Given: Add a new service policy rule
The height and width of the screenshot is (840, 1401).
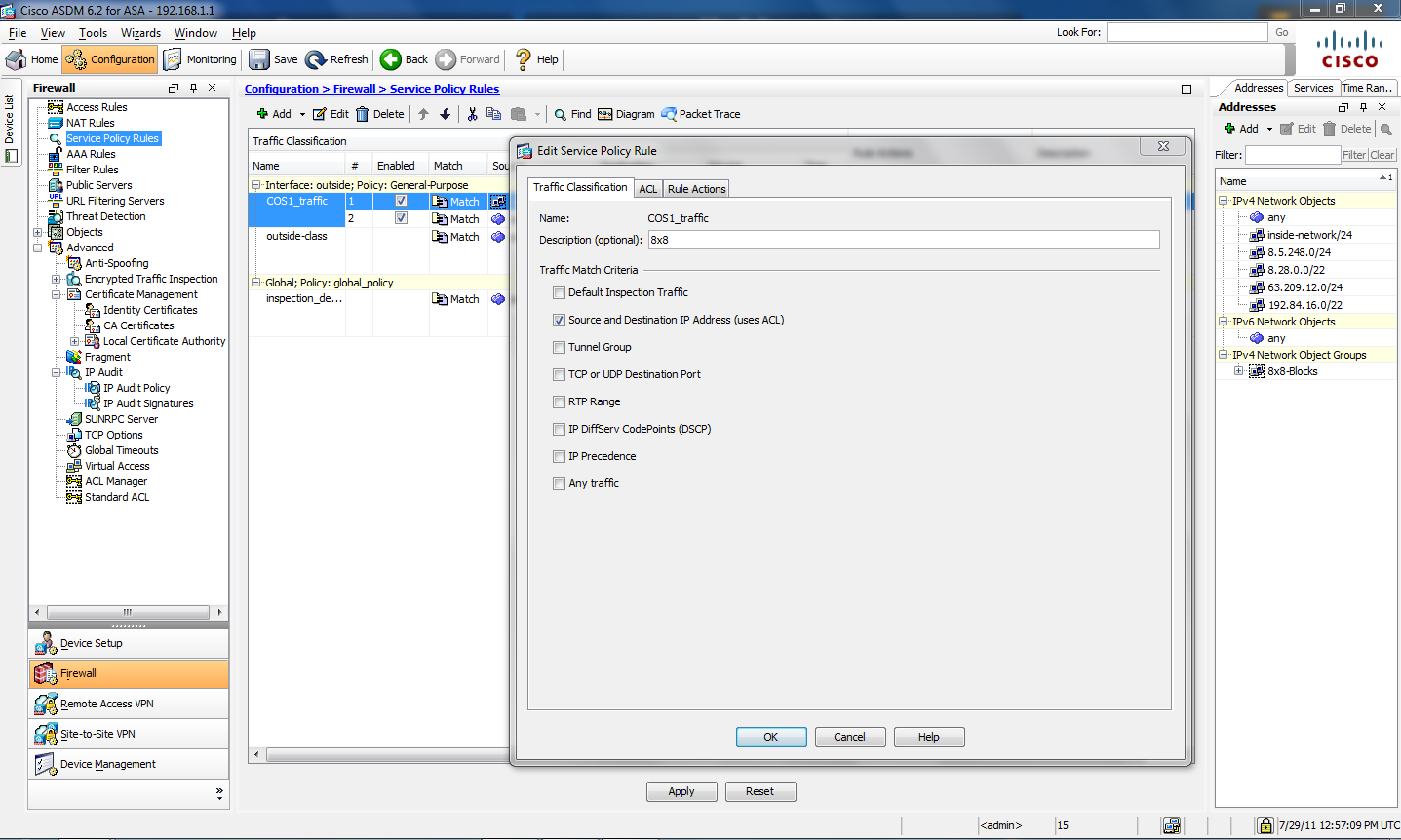Looking at the screenshot, I should [x=274, y=114].
